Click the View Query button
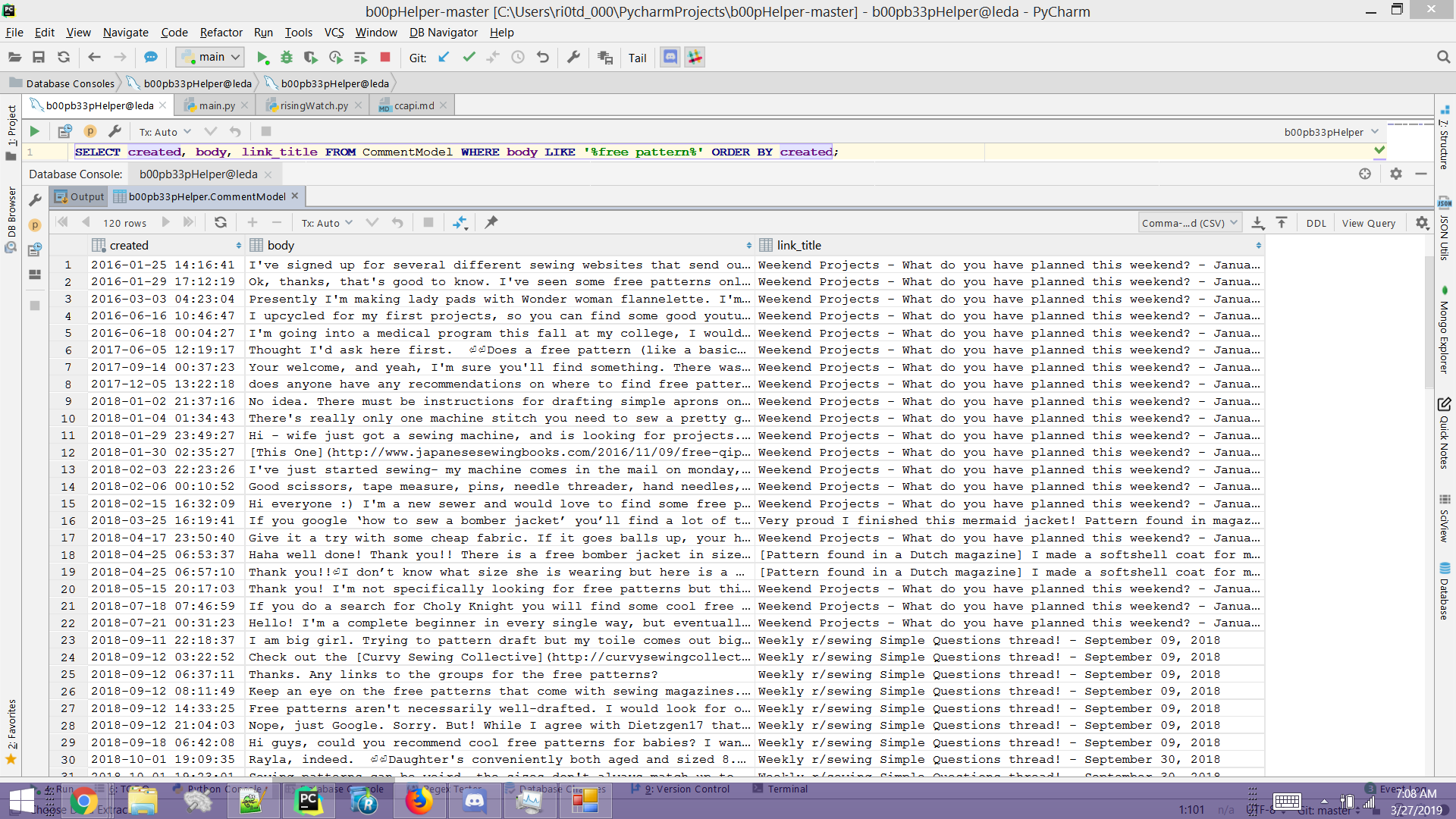1456x819 pixels. [1368, 223]
